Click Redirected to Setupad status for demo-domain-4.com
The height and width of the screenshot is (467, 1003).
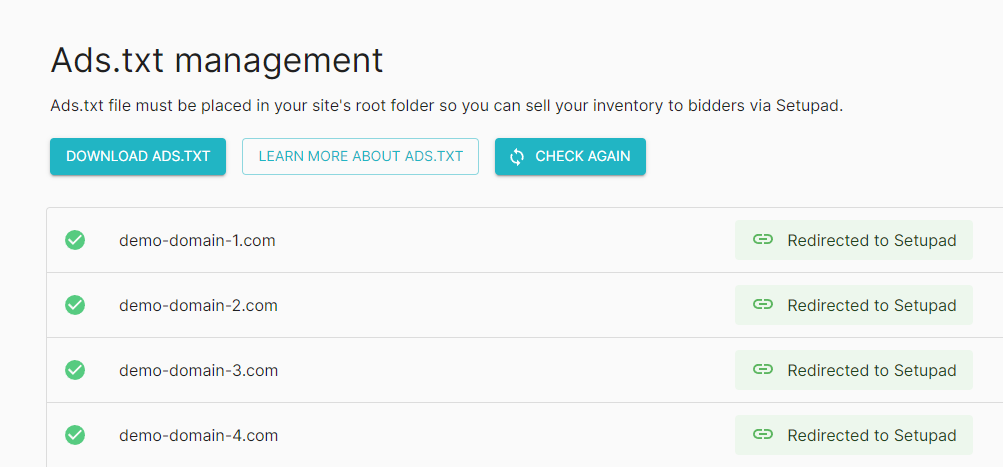pos(854,435)
